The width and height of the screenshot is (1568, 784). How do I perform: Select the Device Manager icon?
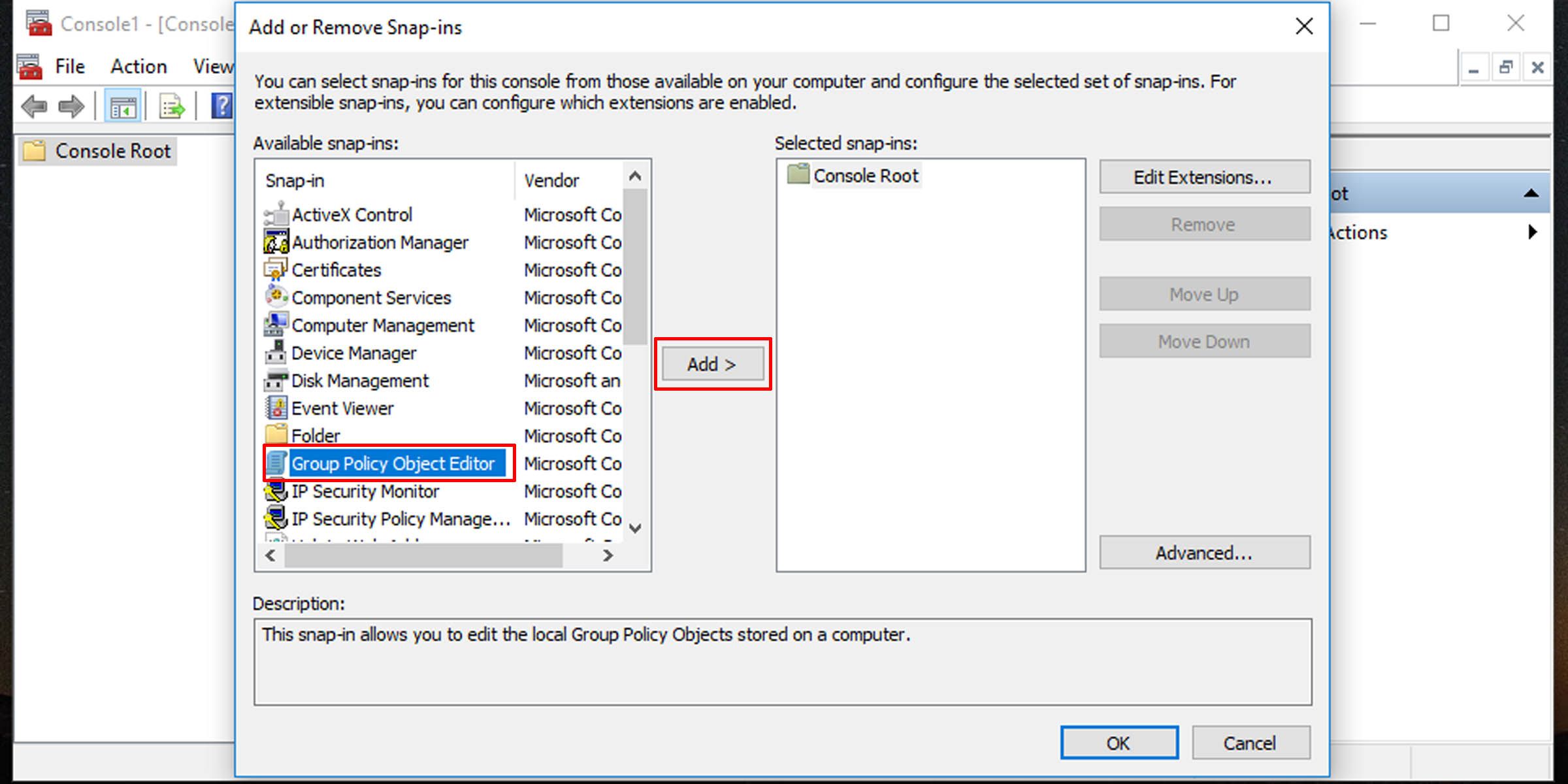[276, 353]
